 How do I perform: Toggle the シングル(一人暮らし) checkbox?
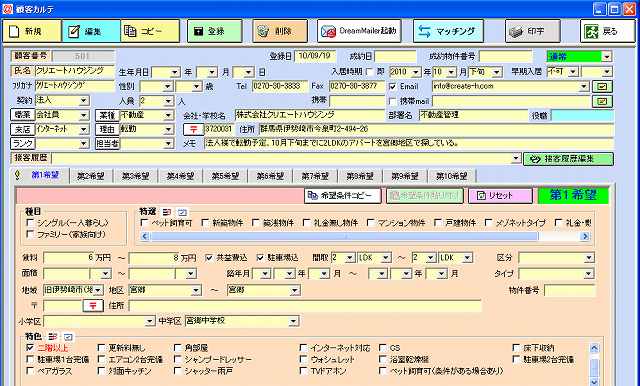[29, 223]
